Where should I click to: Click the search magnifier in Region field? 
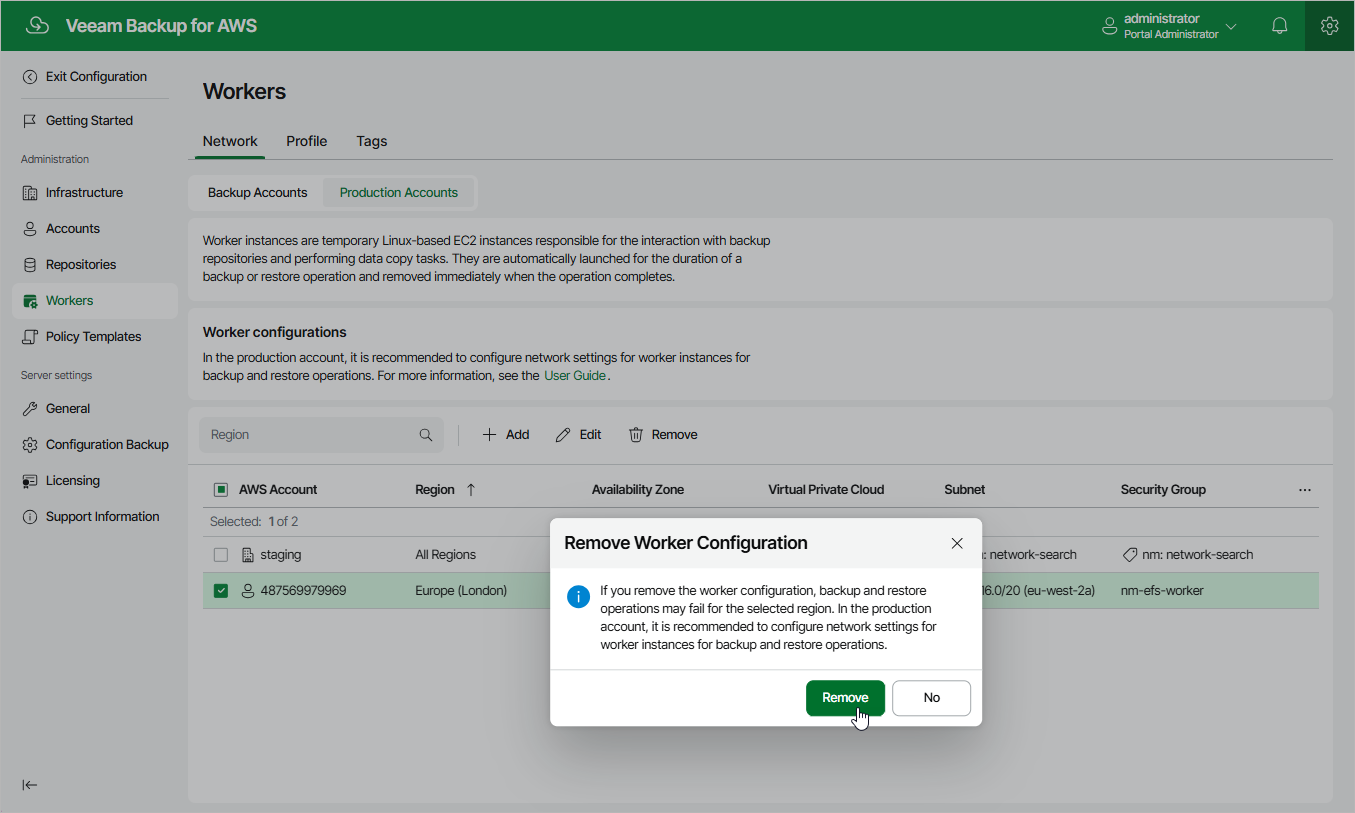pyautogui.click(x=426, y=435)
